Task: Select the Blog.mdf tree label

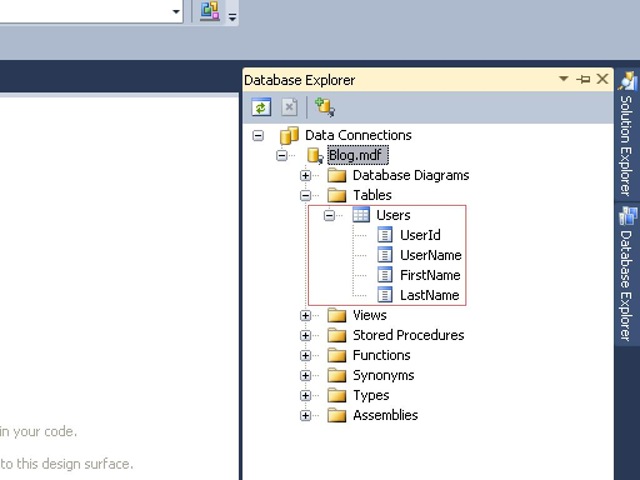Action: pos(358,156)
